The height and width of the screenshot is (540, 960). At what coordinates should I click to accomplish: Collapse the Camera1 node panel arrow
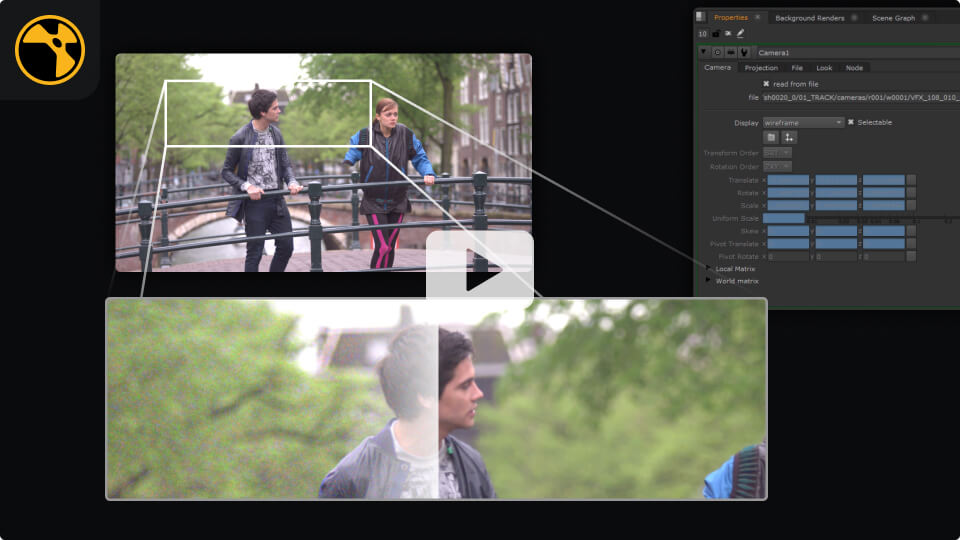pyautogui.click(x=703, y=52)
